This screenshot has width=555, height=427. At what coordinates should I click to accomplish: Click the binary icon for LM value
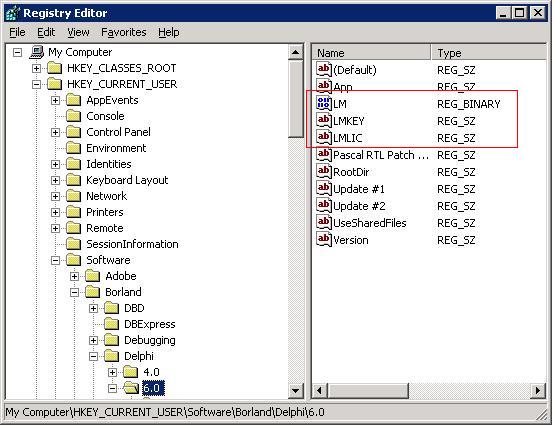pyautogui.click(x=324, y=103)
